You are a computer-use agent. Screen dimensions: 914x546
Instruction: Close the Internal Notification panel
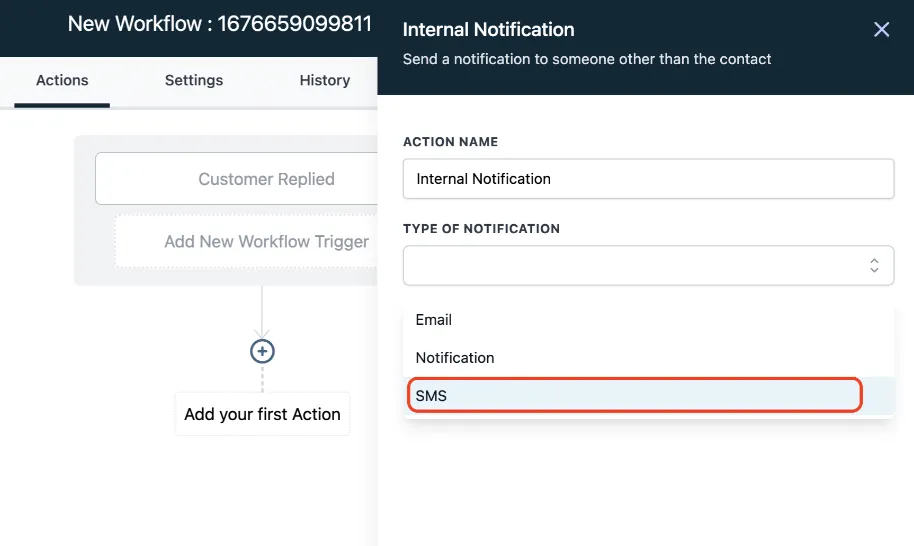[x=881, y=30]
